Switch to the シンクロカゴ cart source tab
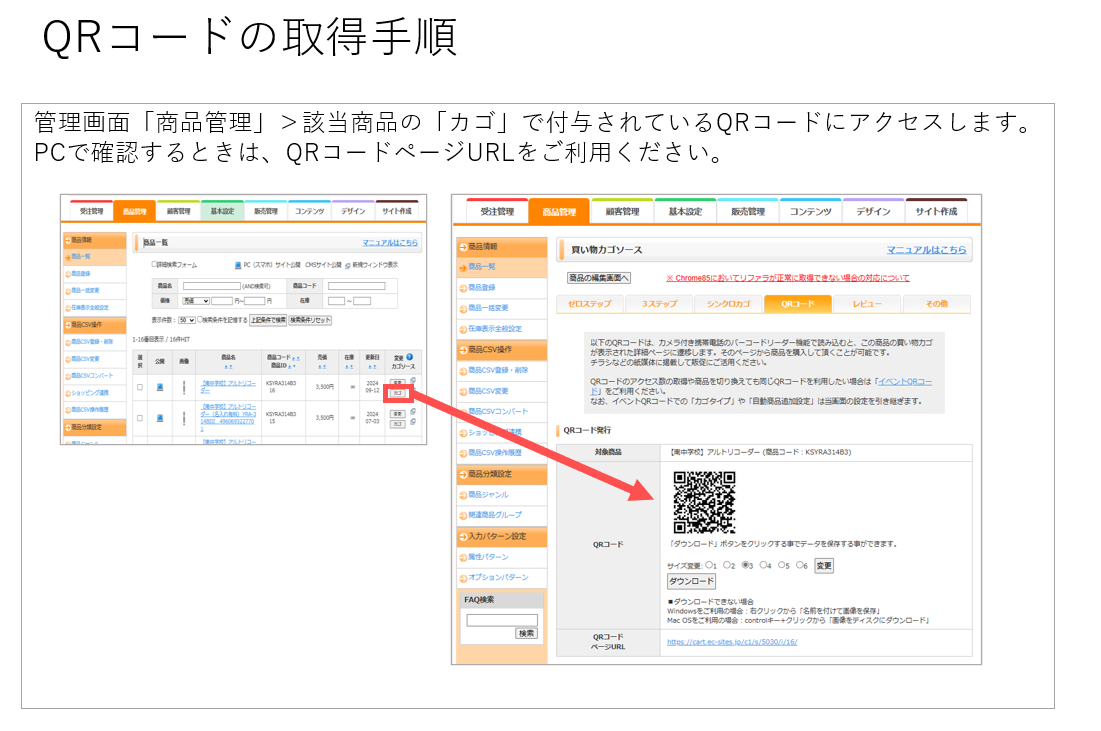The height and width of the screenshot is (731, 1101). pyautogui.click(x=728, y=304)
